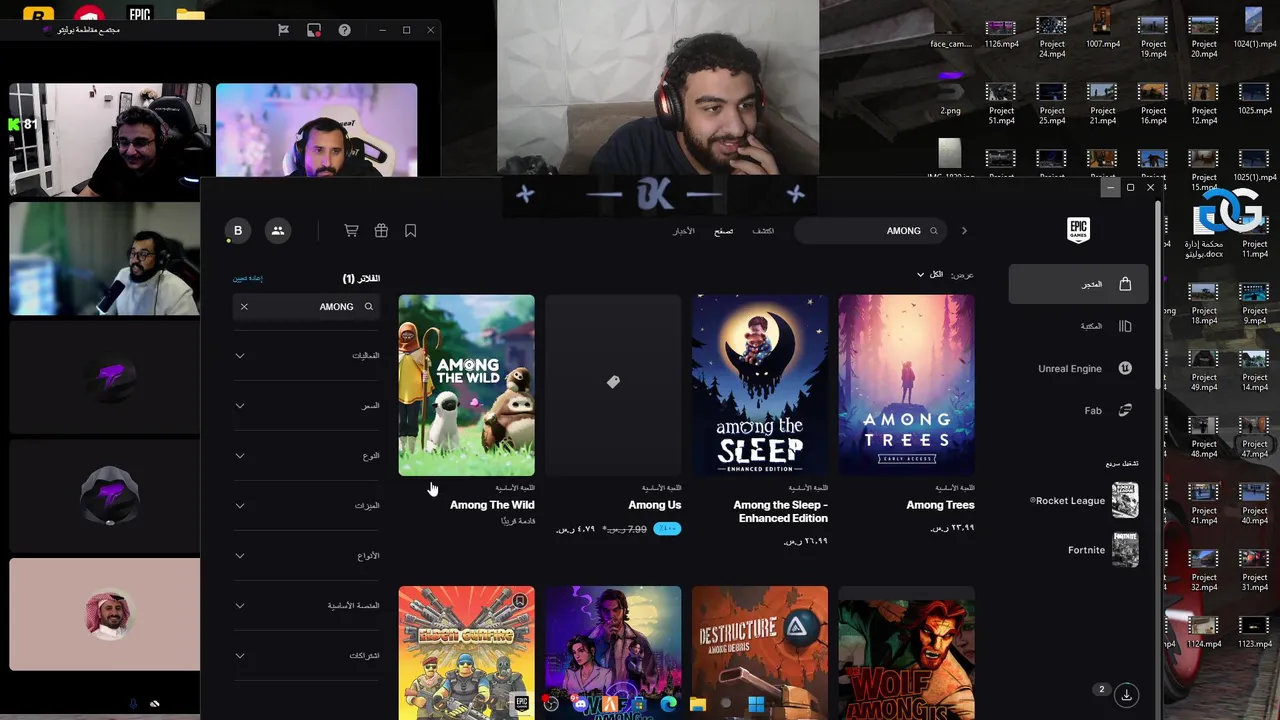1280x720 pixels.
Task: Switch to the اكتشف Discover tab
Action: (763, 231)
